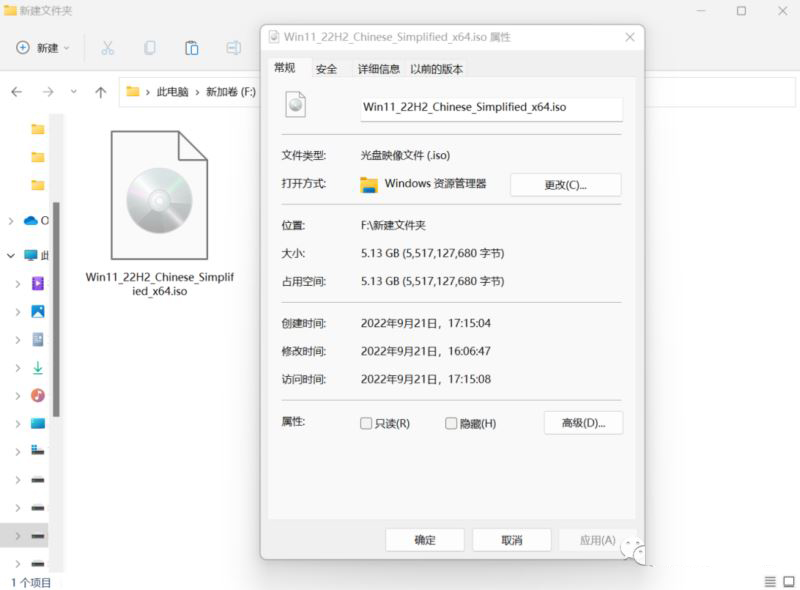The width and height of the screenshot is (800, 590).
Task: Click the 取消 button
Action: [512, 540]
